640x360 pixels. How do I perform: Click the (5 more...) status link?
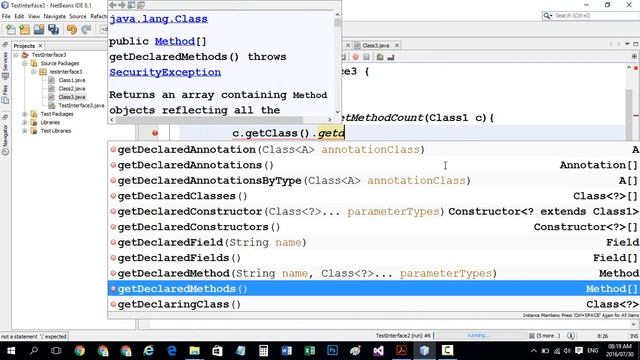(x=548, y=336)
